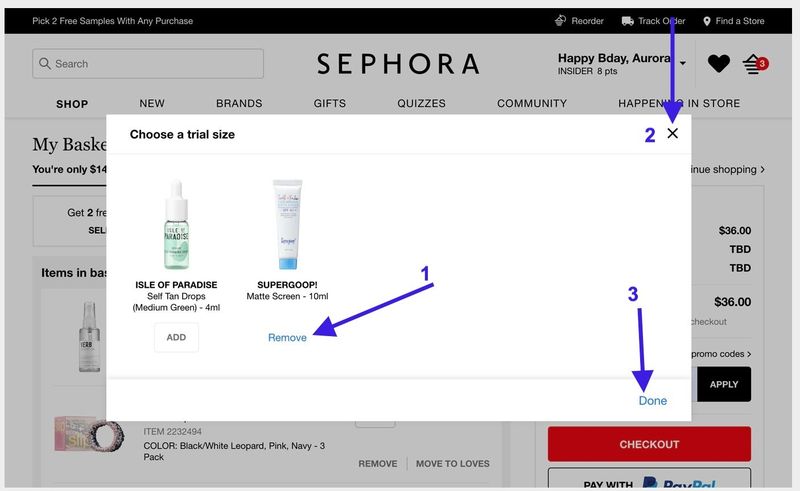This screenshot has width=800, height=491.
Task: Click the Loves heart icon
Action: [x=719, y=64]
